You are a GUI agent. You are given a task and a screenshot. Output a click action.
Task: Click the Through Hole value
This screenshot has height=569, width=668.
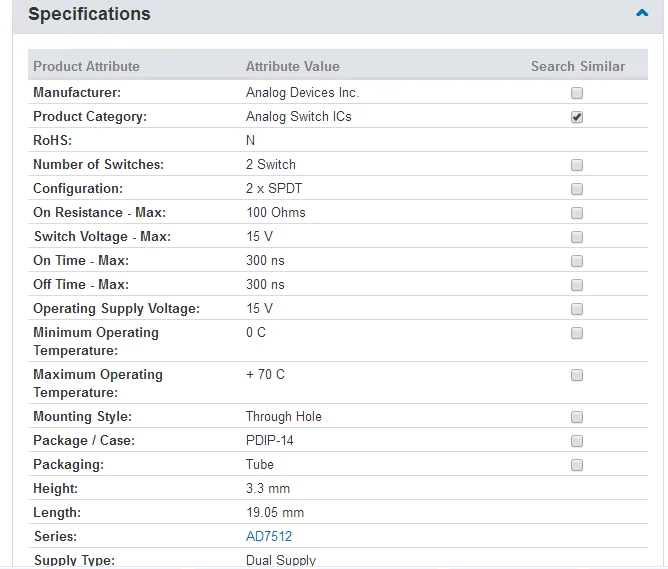pos(284,417)
